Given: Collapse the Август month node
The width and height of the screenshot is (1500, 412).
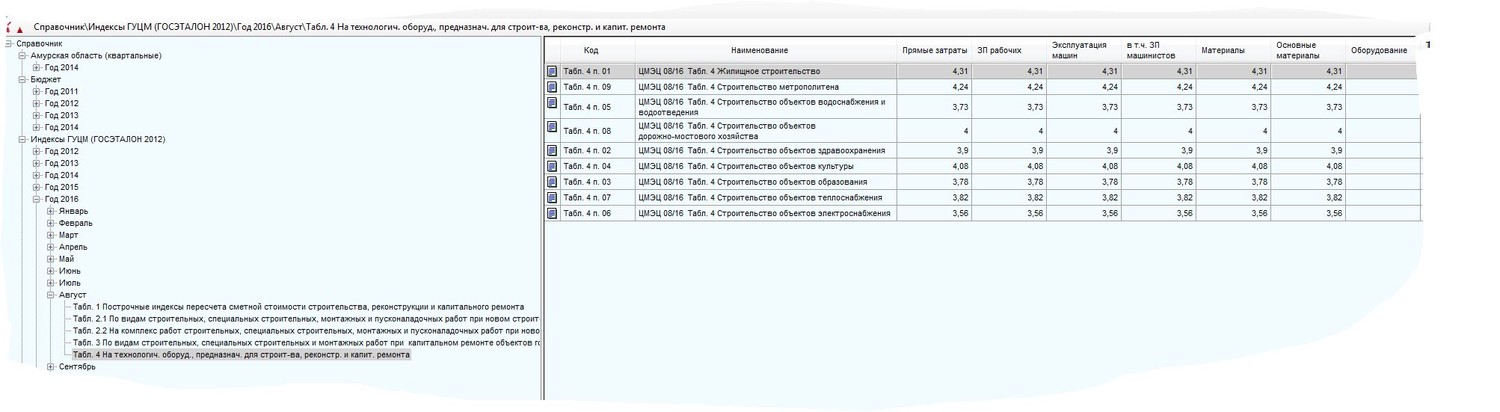Looking at the screenshot, I should (x=51, y=295).
